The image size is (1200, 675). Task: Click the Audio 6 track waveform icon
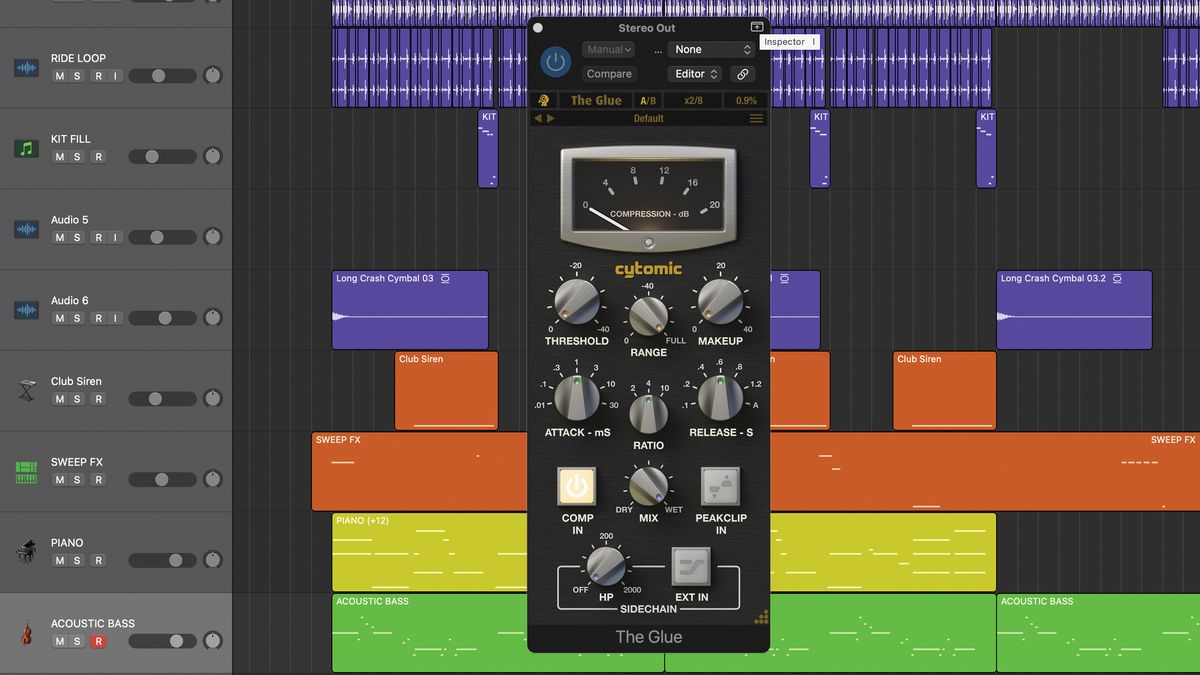click(26, 310)
